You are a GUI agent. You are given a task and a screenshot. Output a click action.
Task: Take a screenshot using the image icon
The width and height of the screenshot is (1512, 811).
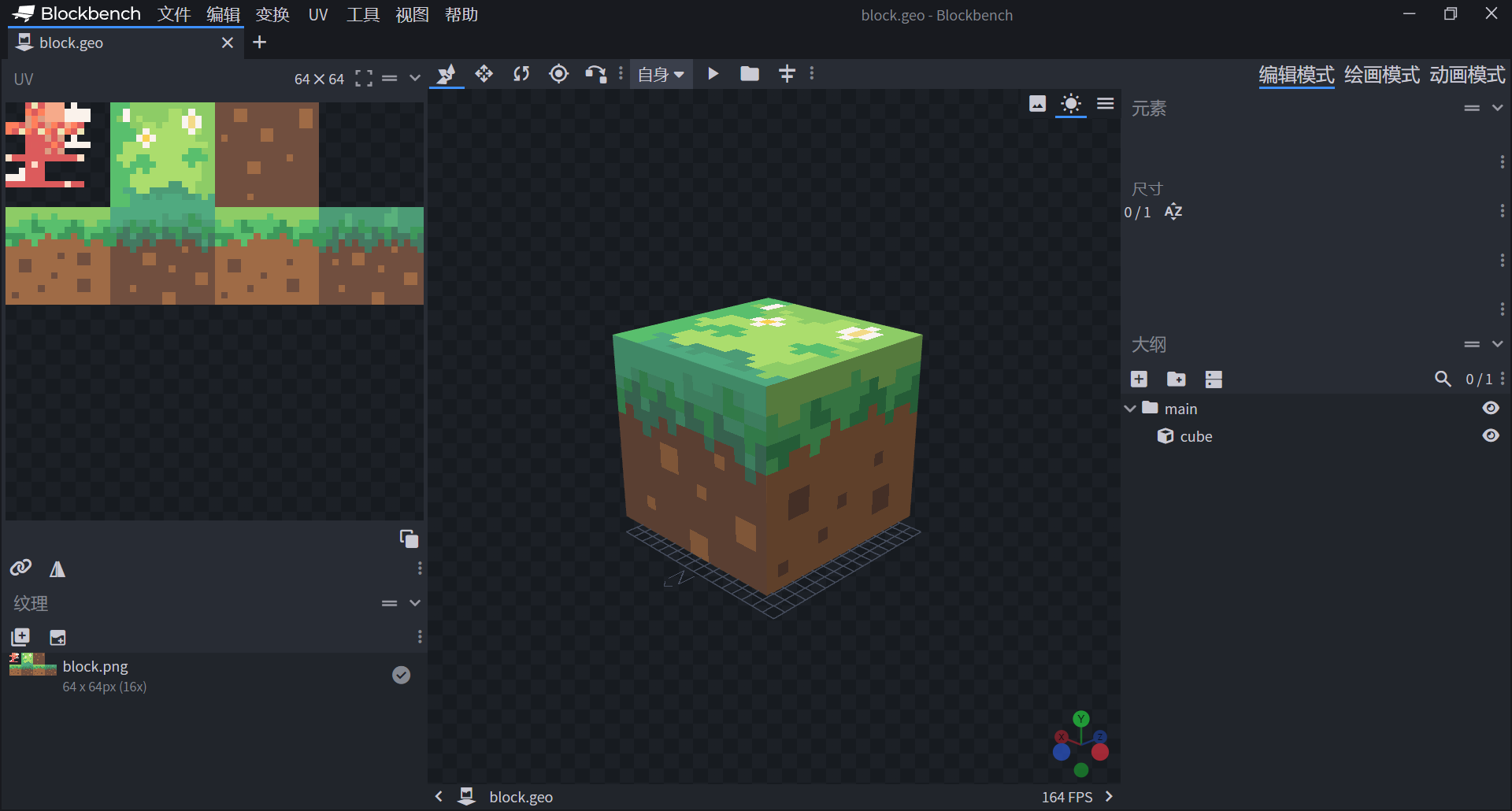click(1037, 103)
